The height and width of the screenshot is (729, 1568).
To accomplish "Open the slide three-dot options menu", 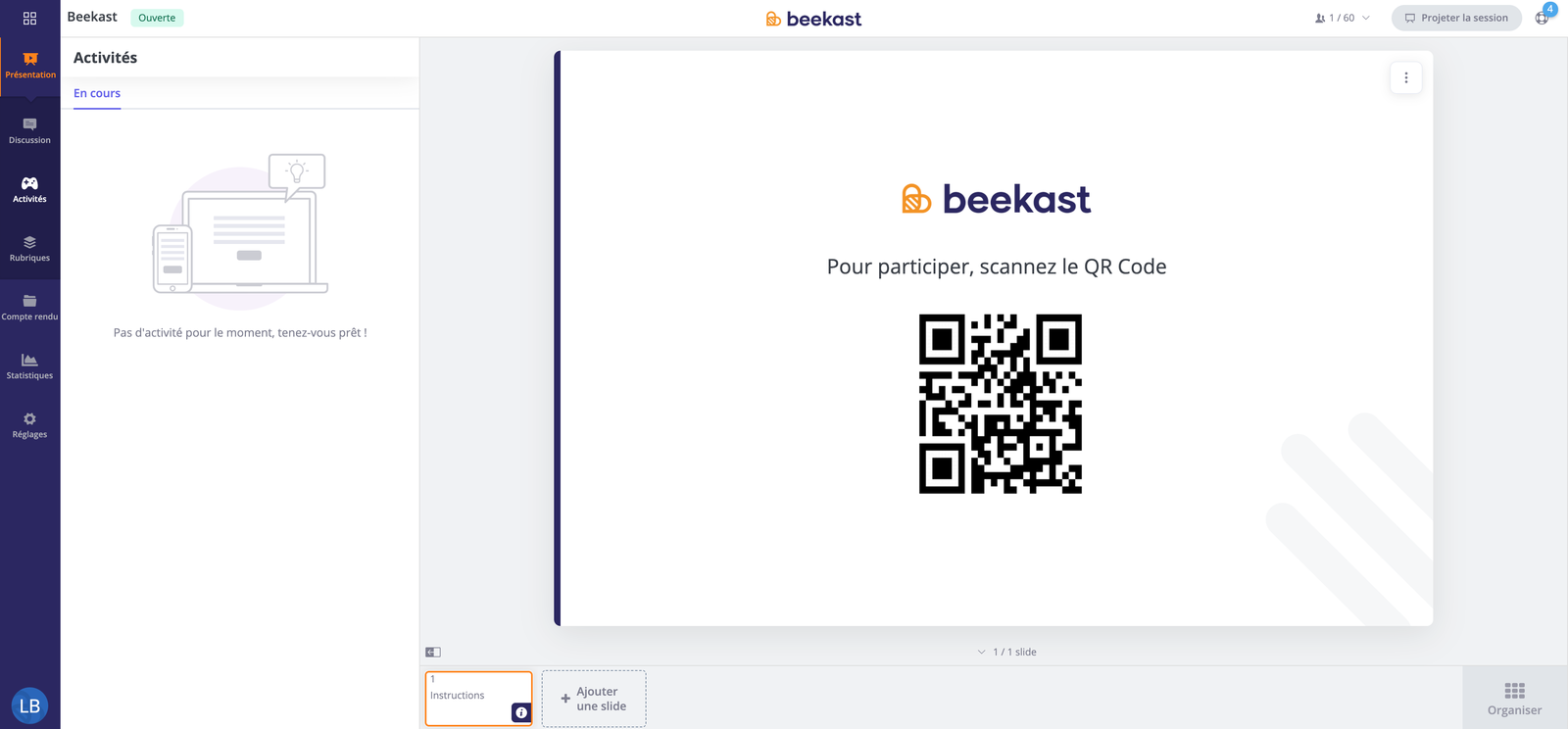I will [1406, 77].
